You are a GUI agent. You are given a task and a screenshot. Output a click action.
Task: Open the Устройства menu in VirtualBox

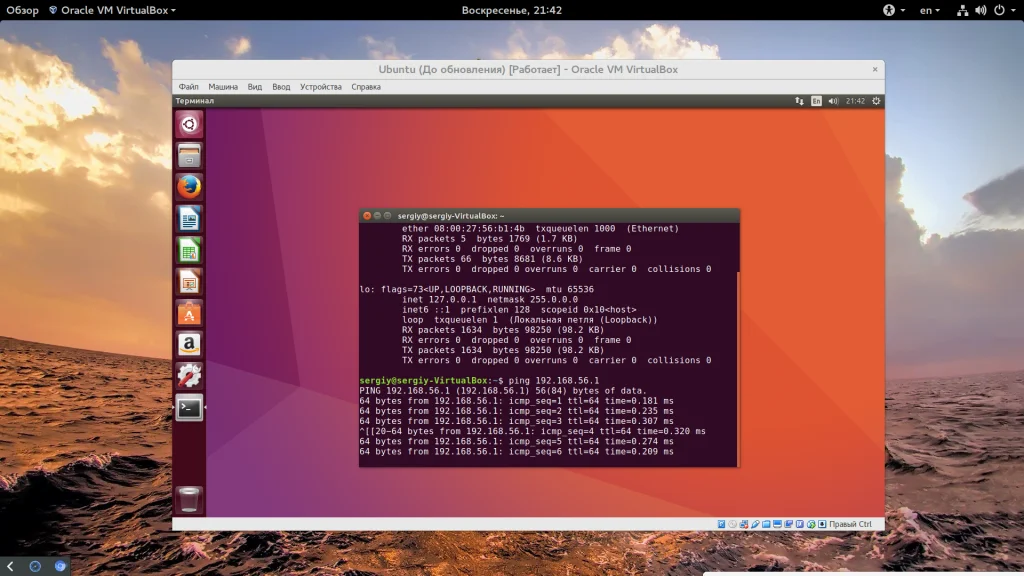(x=320, y=87)
